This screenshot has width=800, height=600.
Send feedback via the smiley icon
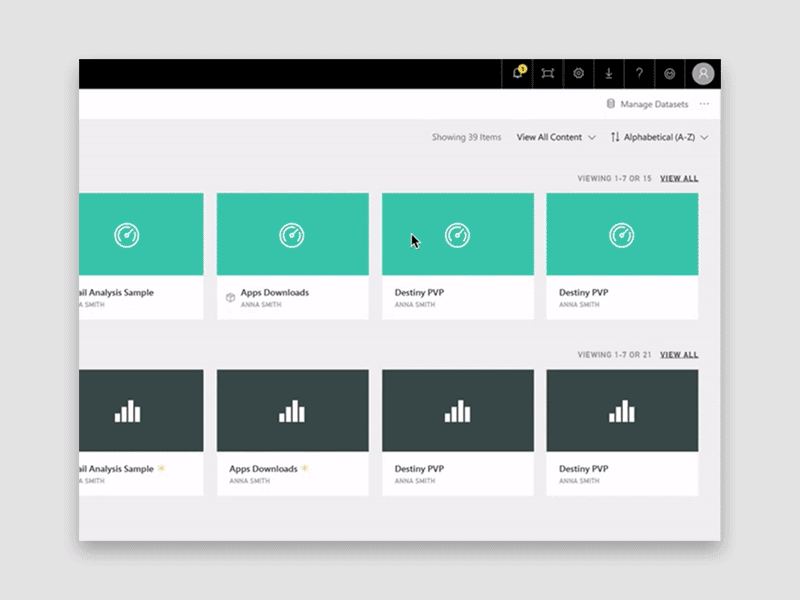click(669, 73)
